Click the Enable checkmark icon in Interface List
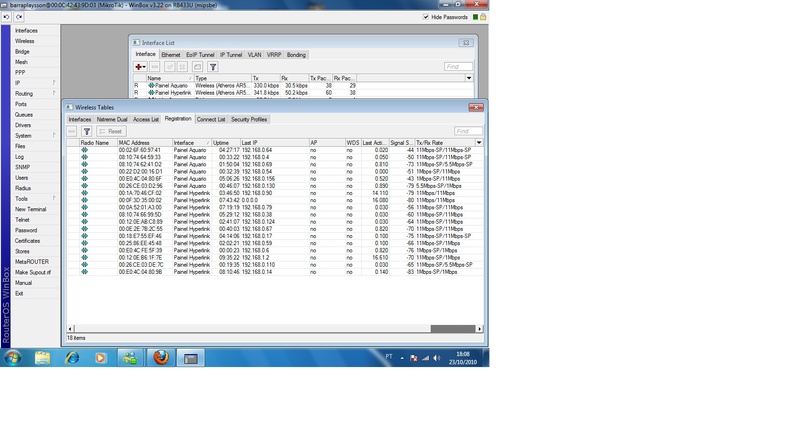The height and width of the screenshot is (433, 800). click(x=169, y=67)
